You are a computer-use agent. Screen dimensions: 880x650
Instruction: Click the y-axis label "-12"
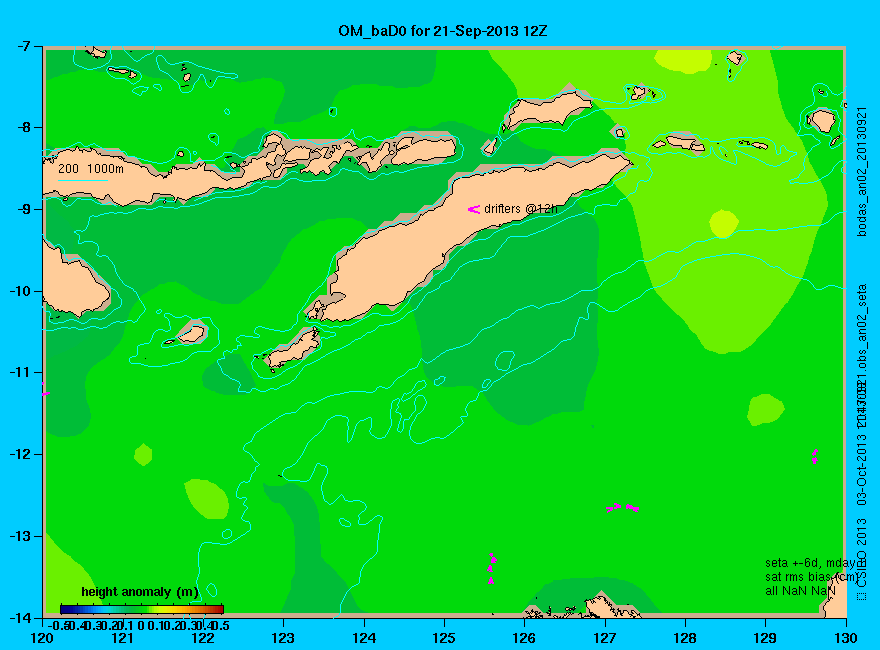point(21,454)
